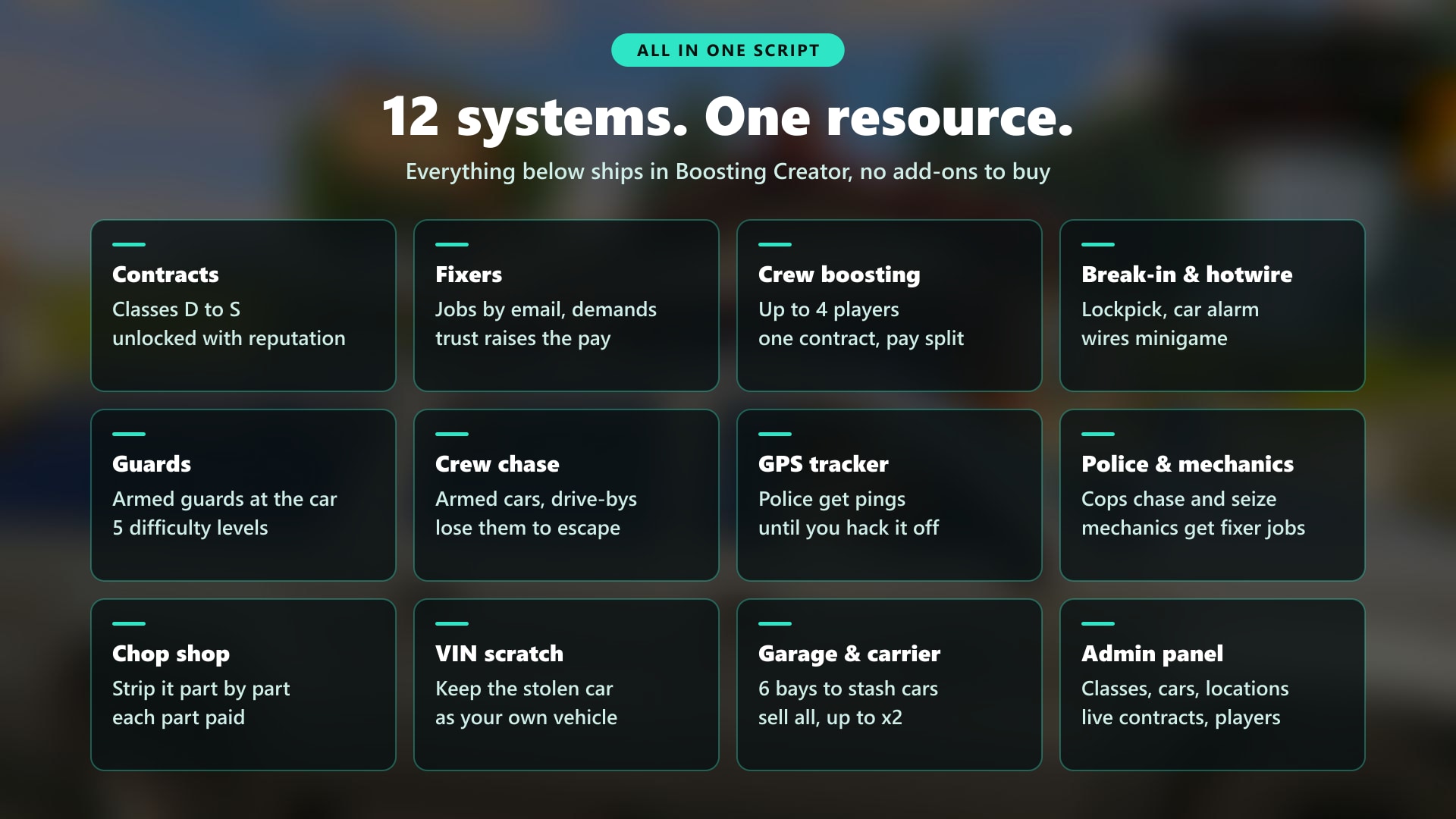Click 'Armed guards at the car' text
Viewport: 1456px width, 819px height.
[x=224, y=499]
